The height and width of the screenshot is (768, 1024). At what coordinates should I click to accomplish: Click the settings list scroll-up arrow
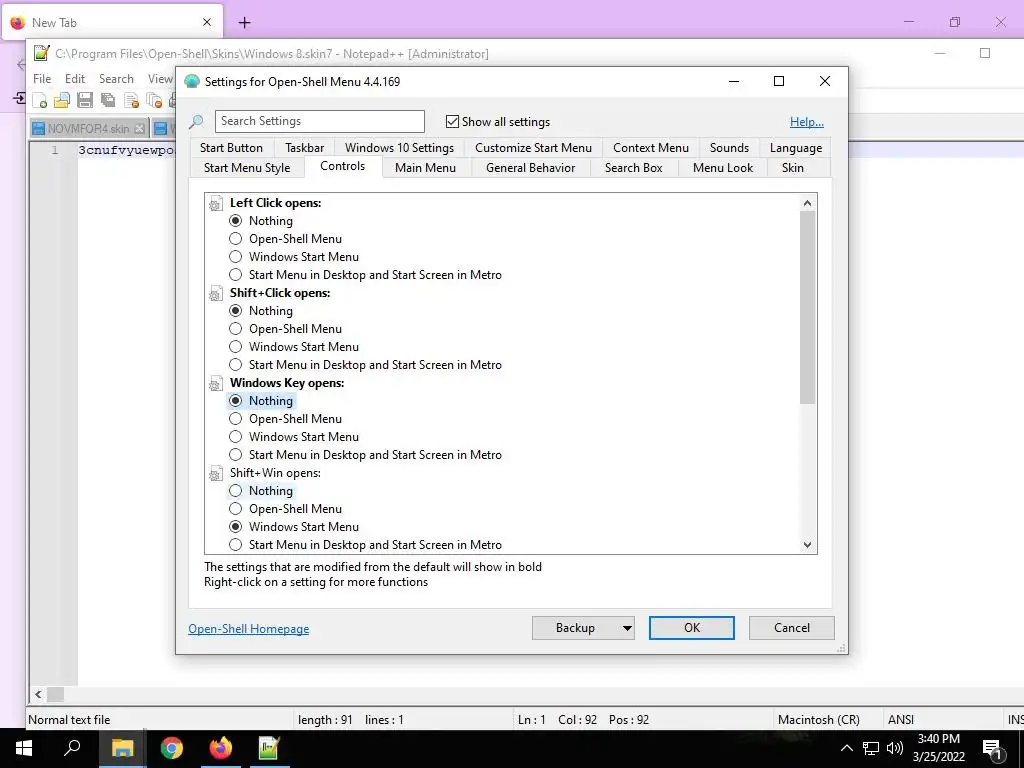coord(808,203)
